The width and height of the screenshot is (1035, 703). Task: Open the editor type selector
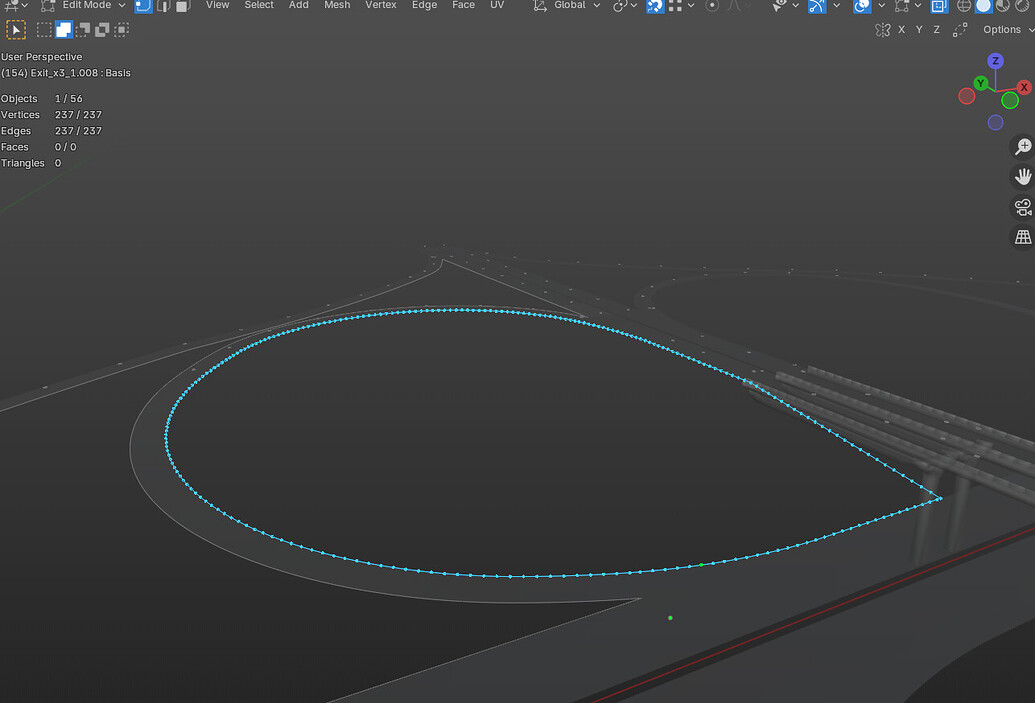(16, 5)
